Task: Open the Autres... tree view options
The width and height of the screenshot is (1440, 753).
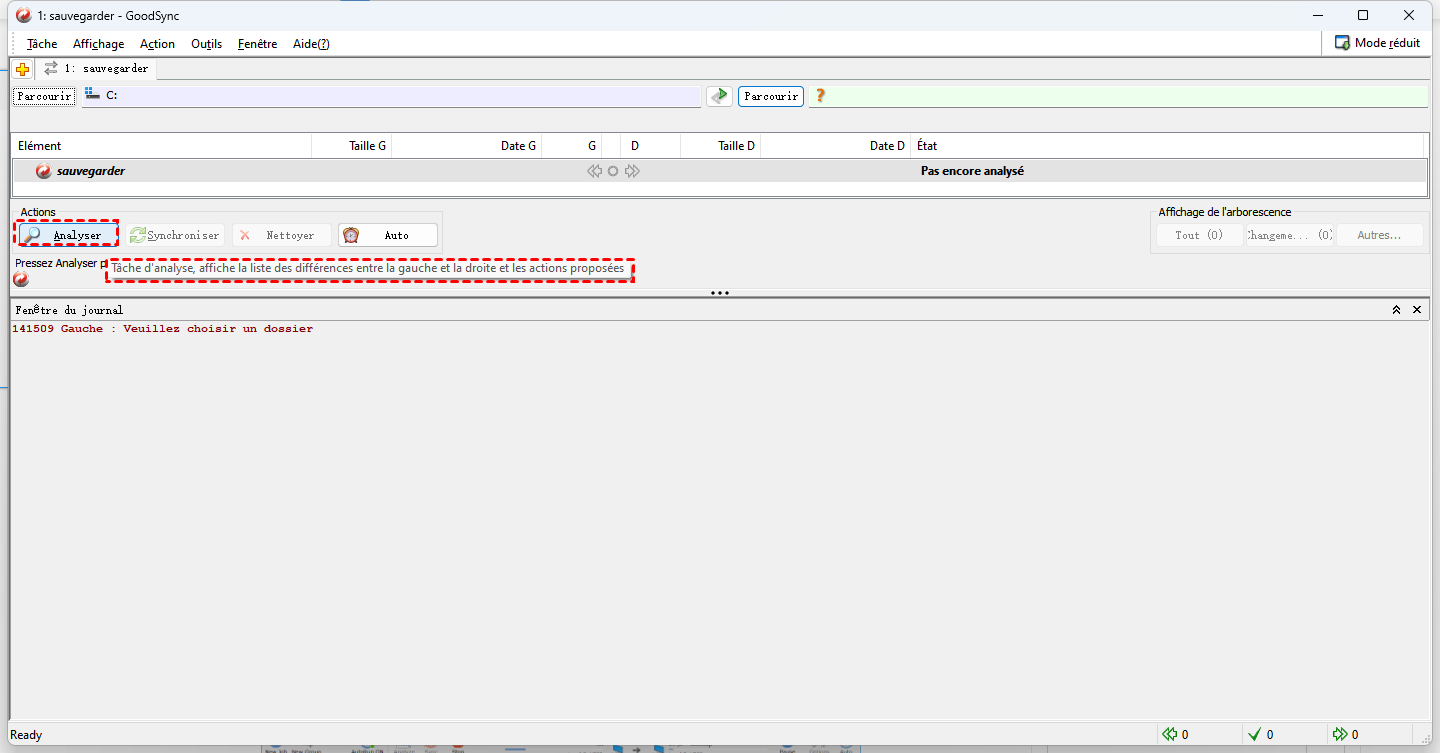Action: pyautogui.click(x=1379, y=235)
